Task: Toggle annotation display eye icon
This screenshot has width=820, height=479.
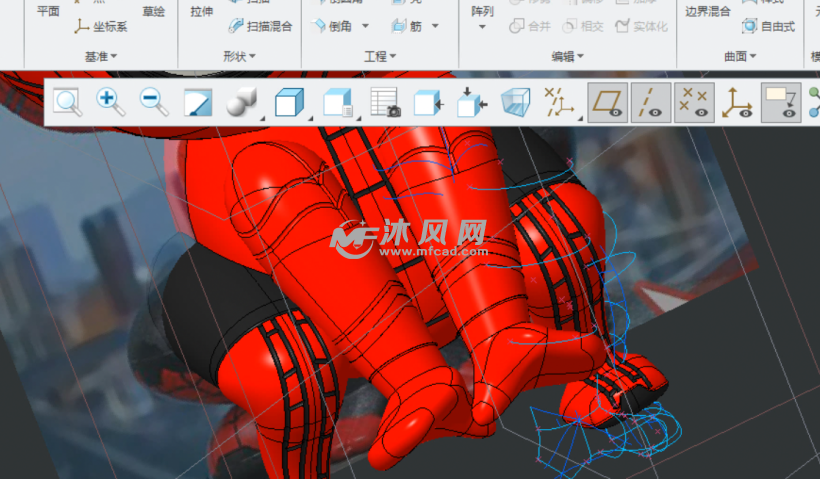Action: pos(781,102)
